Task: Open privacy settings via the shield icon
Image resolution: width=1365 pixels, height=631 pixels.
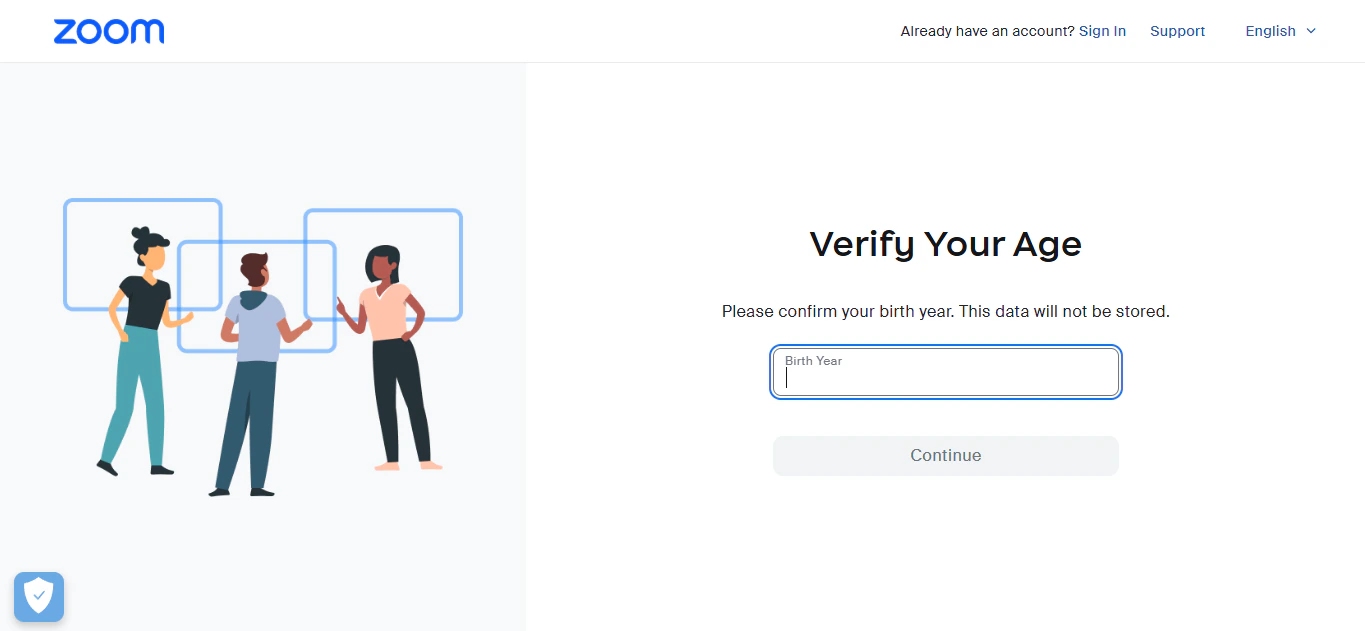Action: coord(38,596)
